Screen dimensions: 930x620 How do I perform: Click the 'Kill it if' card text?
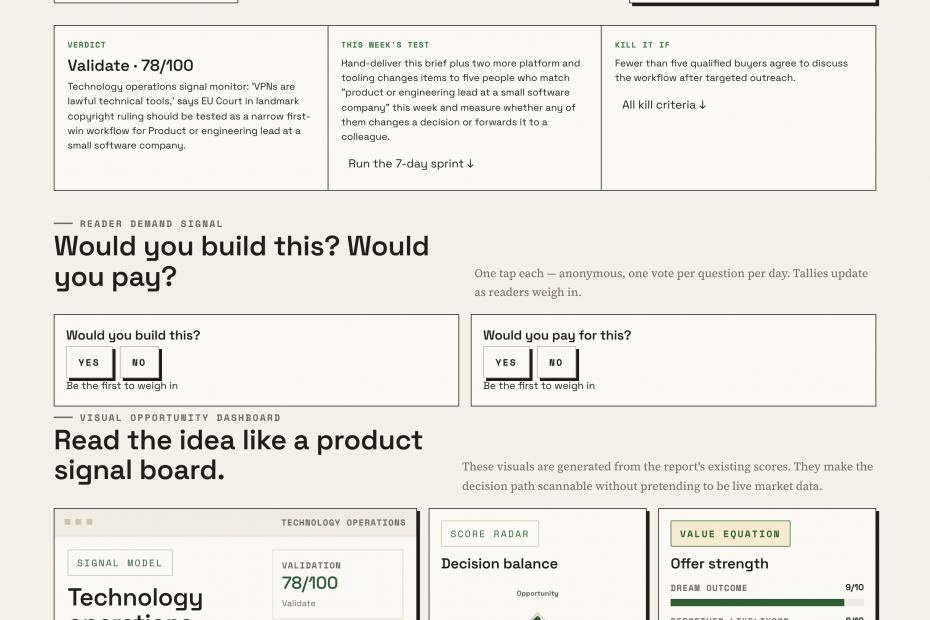pyautogui.click(x=731, y=71)
